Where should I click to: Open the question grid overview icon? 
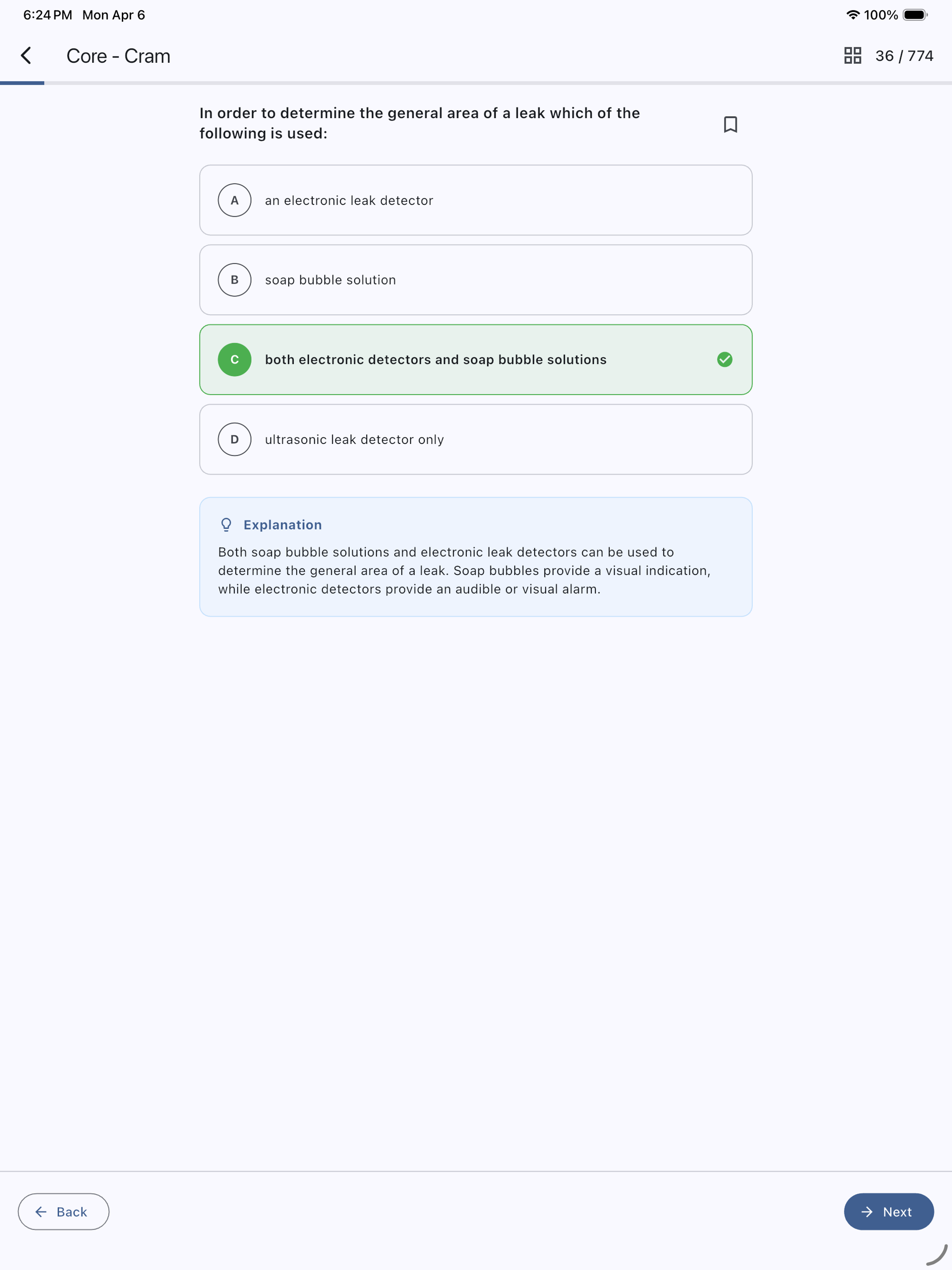pos(853,56)
